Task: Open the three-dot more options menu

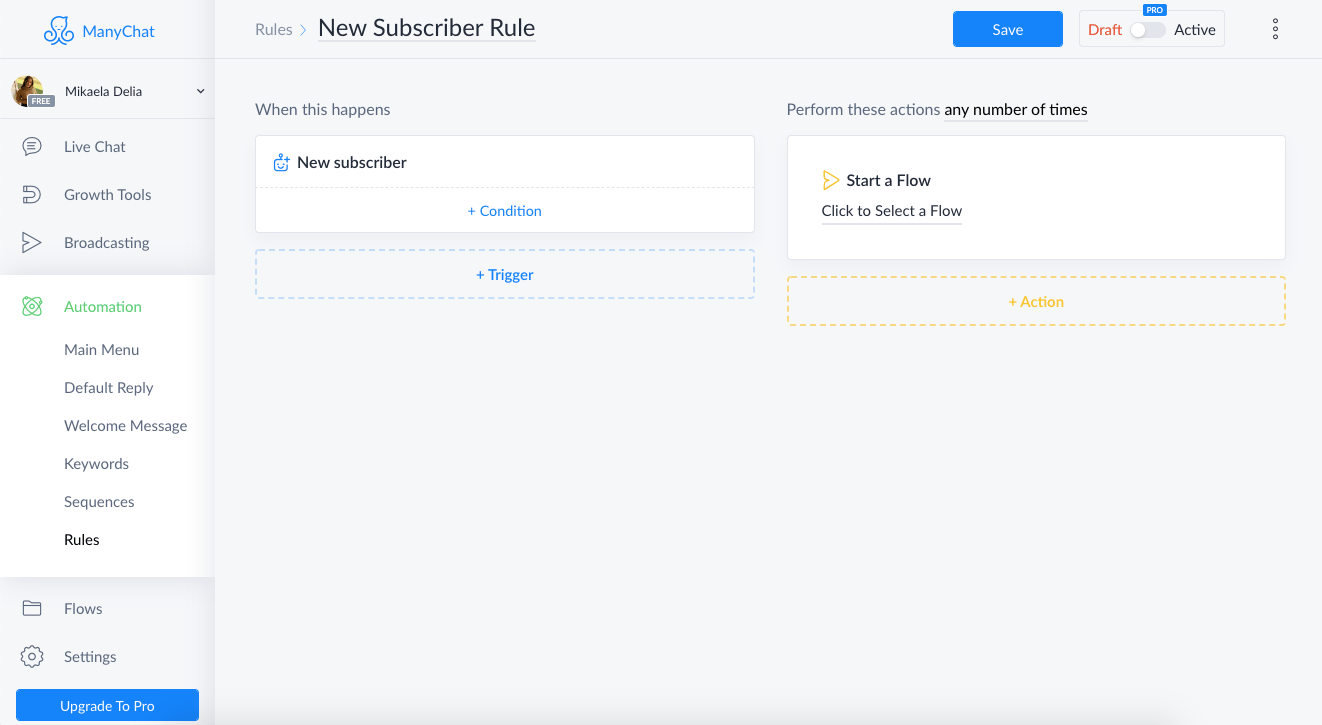Action: [1275, 29]
